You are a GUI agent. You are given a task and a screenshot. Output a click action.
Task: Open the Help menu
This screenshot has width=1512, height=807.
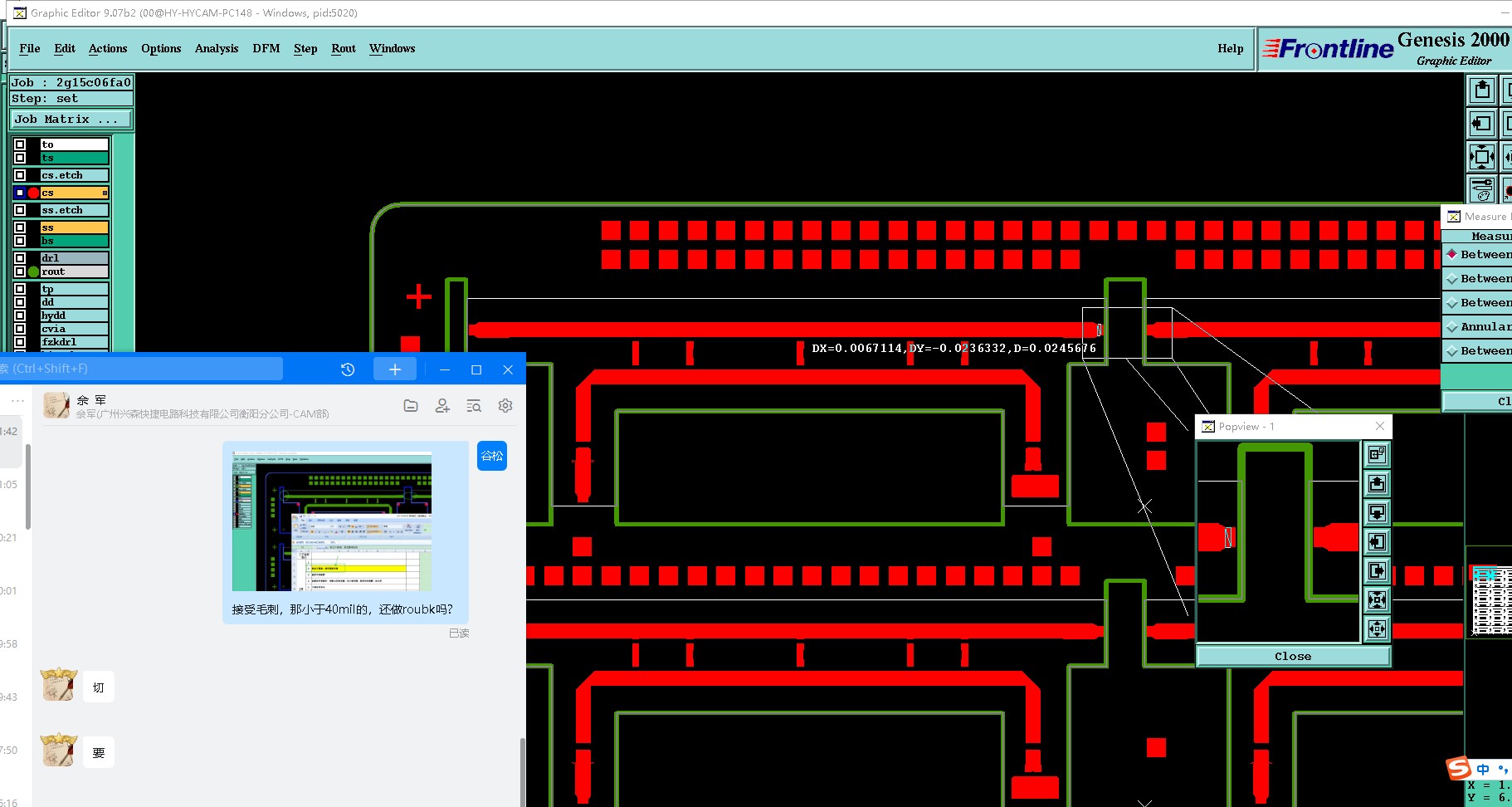1231,48
